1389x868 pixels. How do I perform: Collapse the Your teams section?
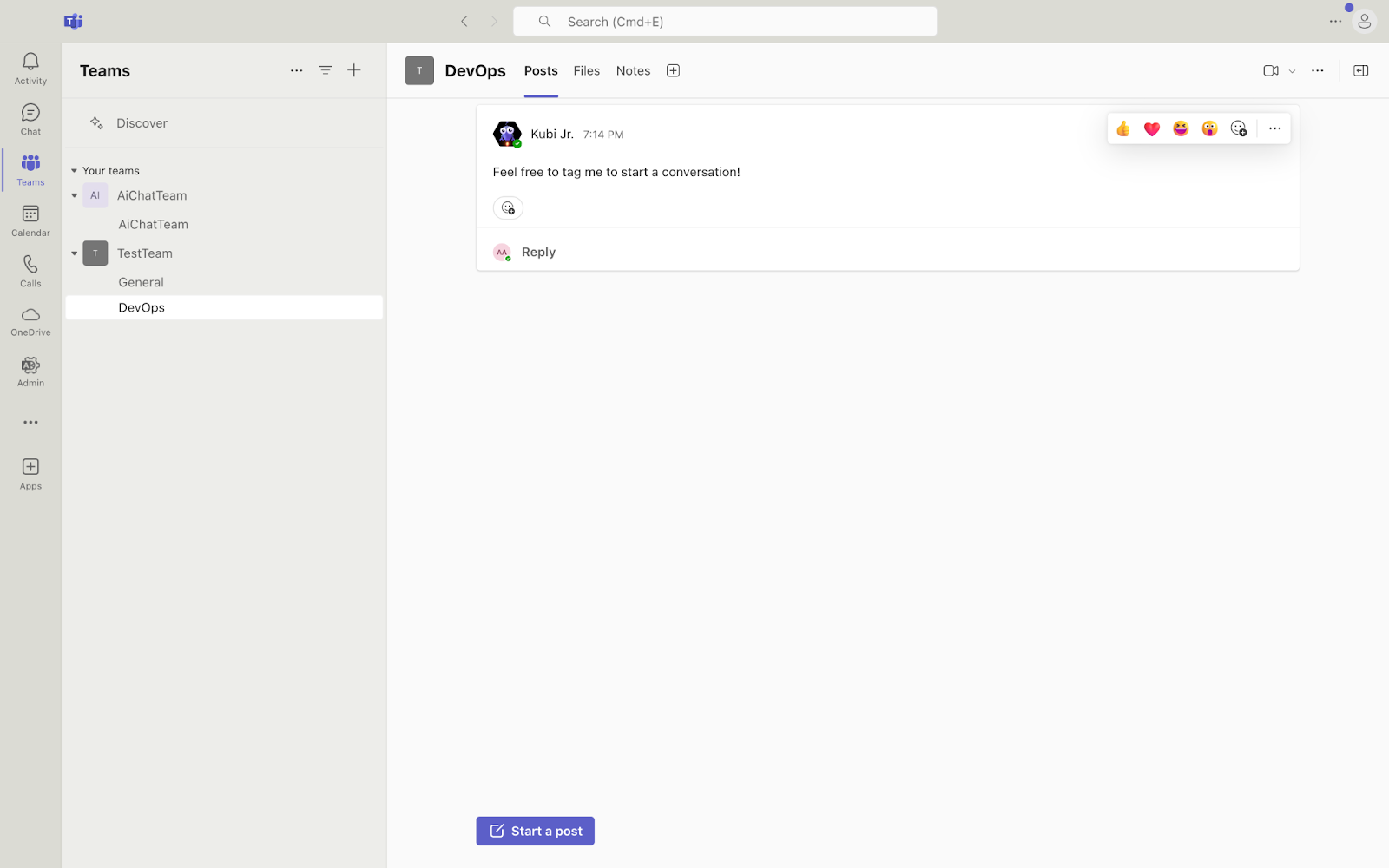click(x=74, y=171)
